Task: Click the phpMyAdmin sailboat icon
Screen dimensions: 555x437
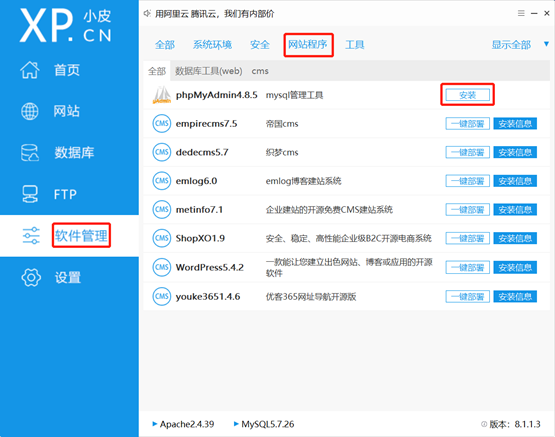Action: coord(162,95)
